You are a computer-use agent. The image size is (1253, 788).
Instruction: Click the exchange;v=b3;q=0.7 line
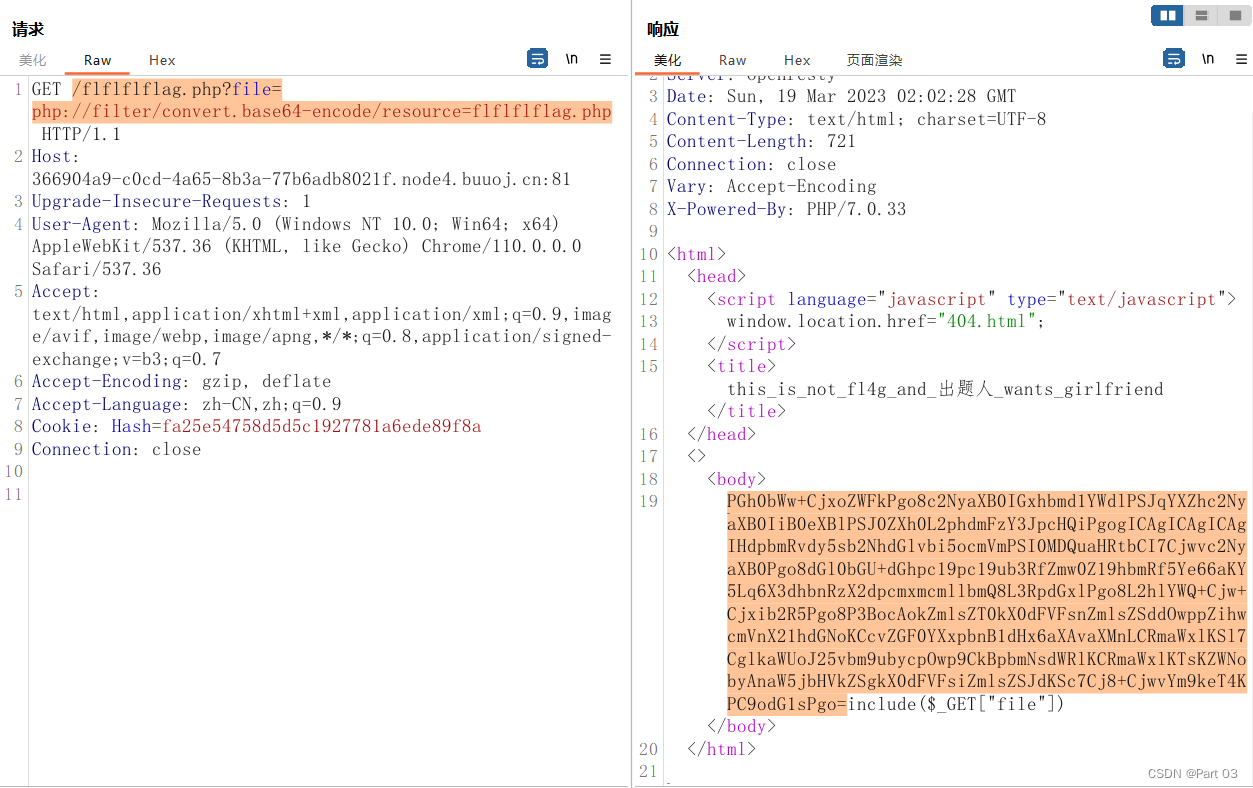pyautogui.click(x=126, y=359)
